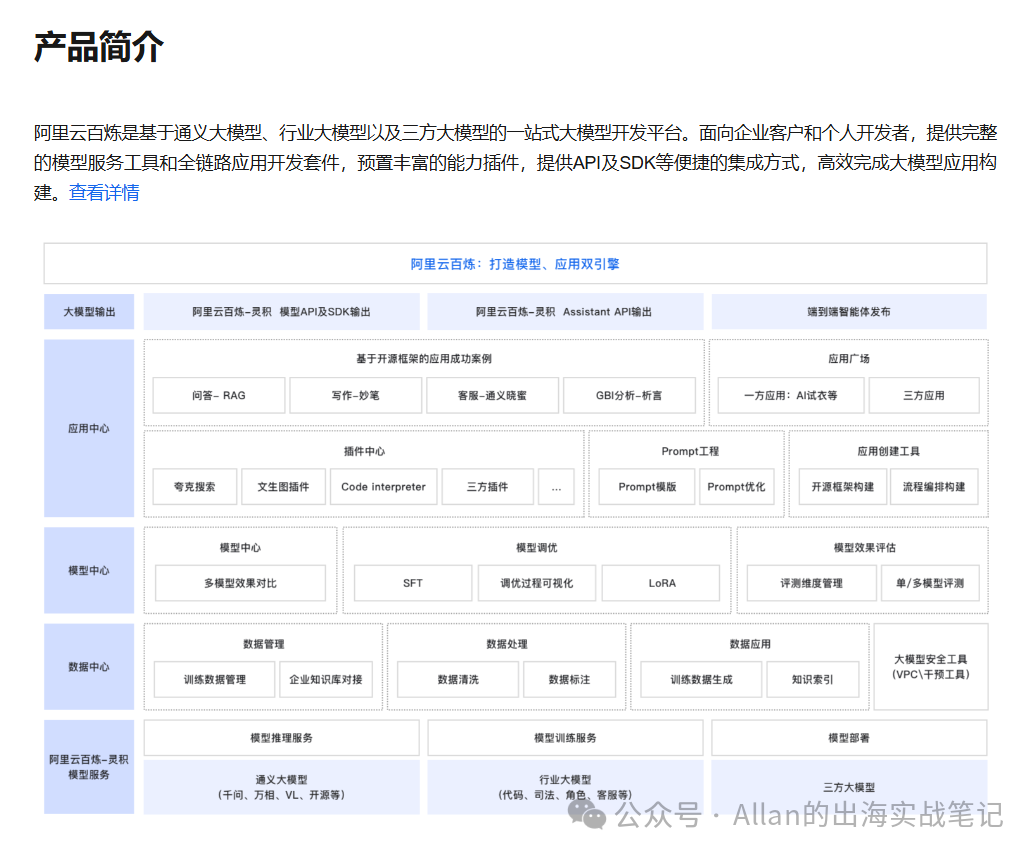Click the 客服-通义晓蜜 box
This screenshot has height=856, width=1036.
tap(492, 396)
